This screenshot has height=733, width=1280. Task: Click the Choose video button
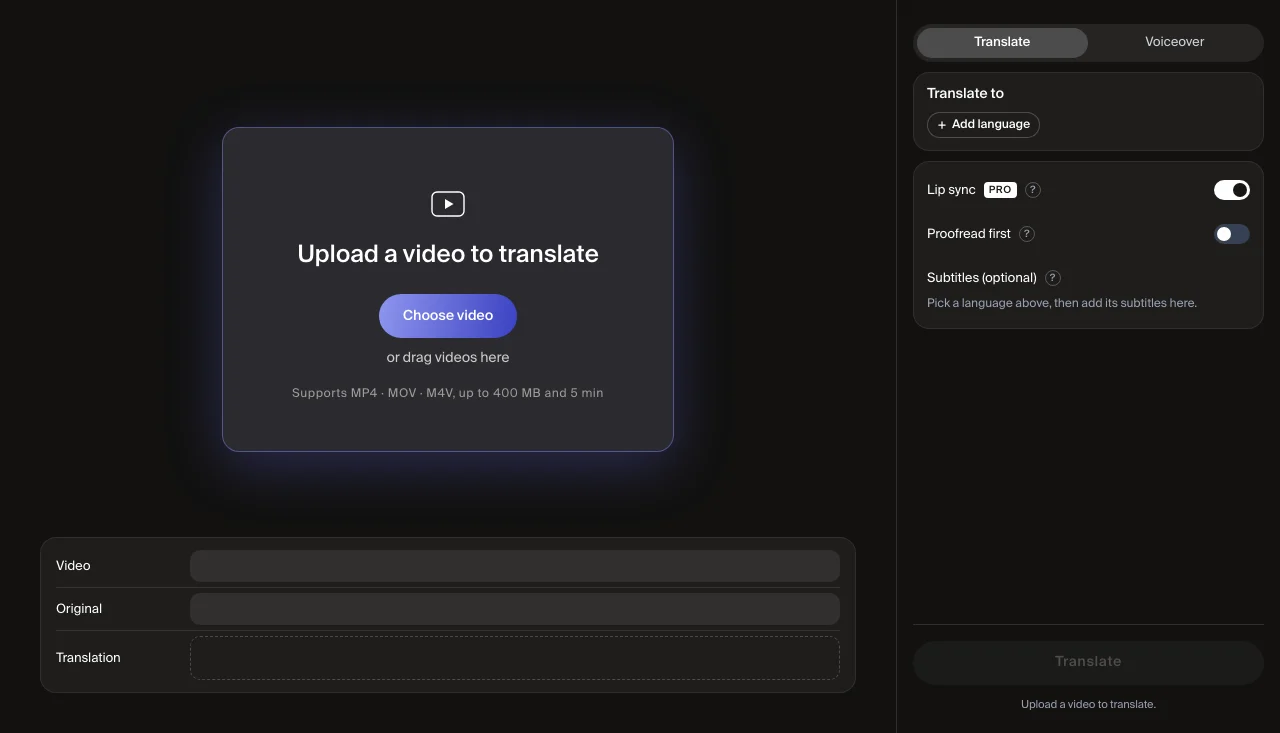(448, 316)
